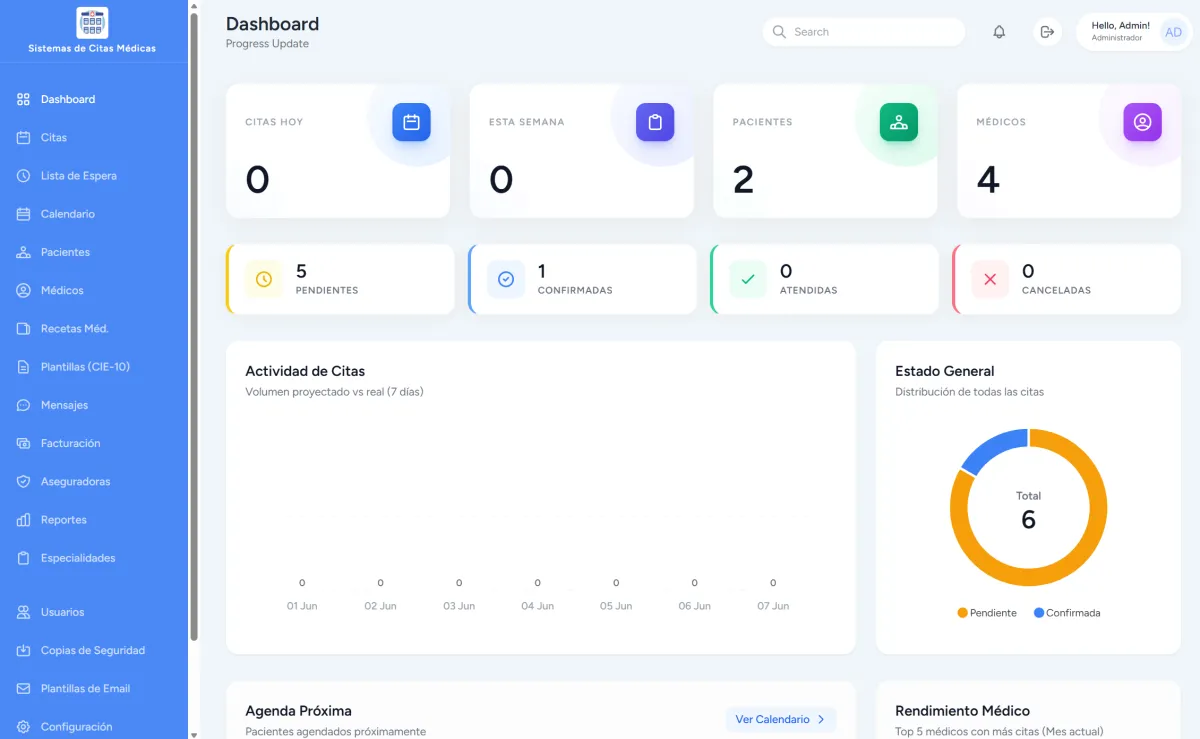Open Copias de Seguridad page
The height and width of the screenshot is (739, 1200).
point(94,650)
